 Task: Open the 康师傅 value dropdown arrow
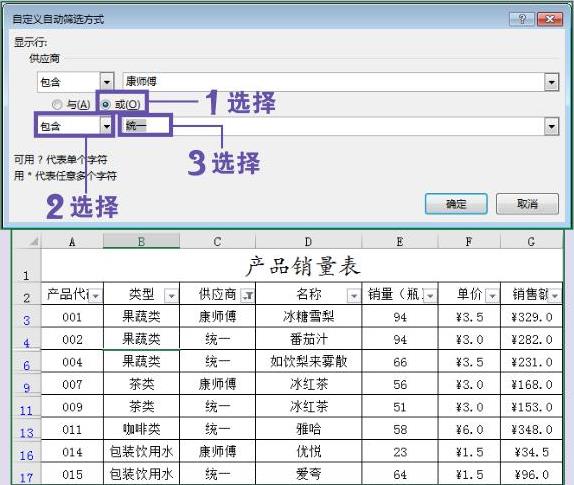pyautogui.click(x=551, y=82)
